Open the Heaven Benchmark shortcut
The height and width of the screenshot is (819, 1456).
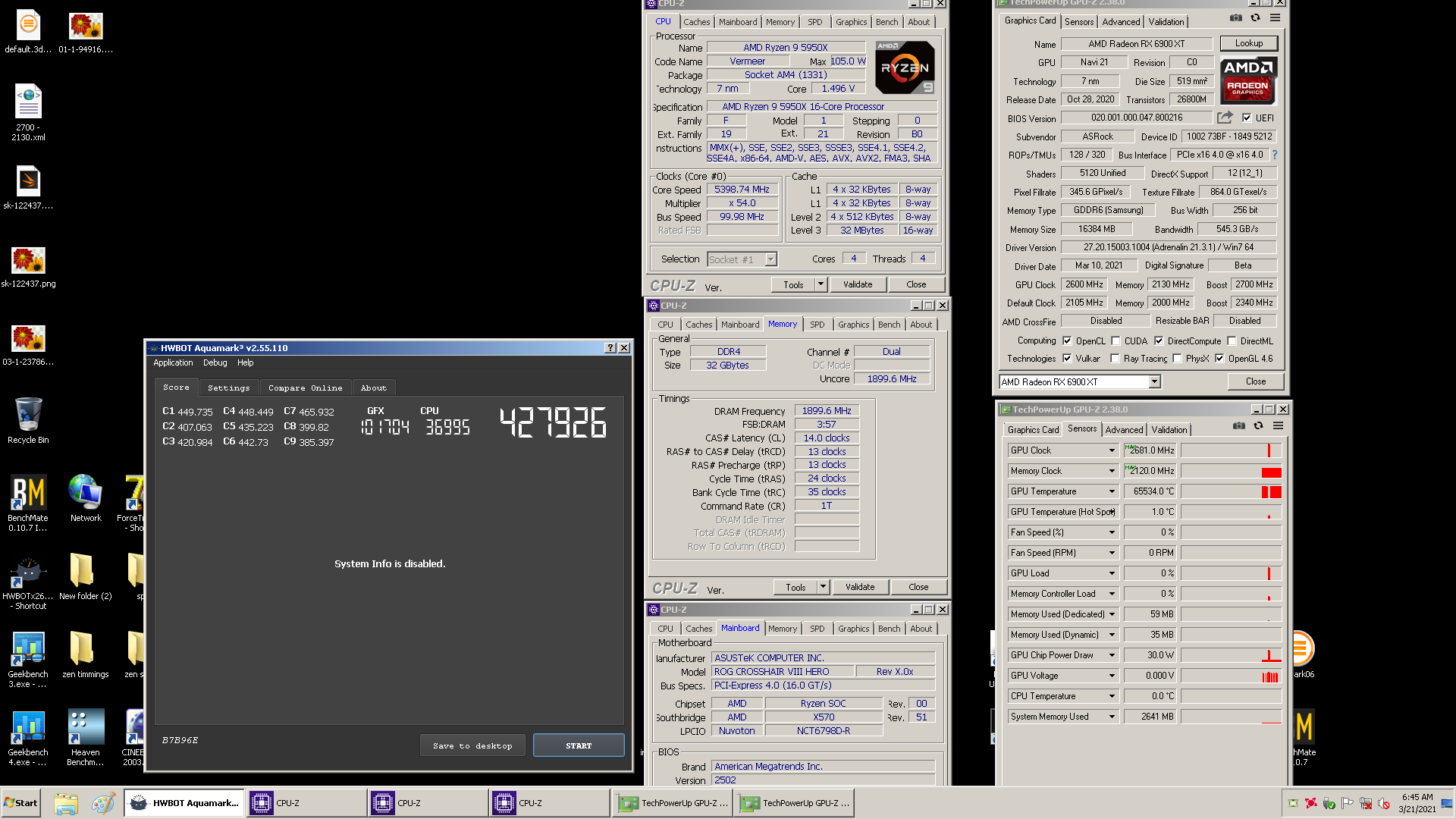(86, 737)
